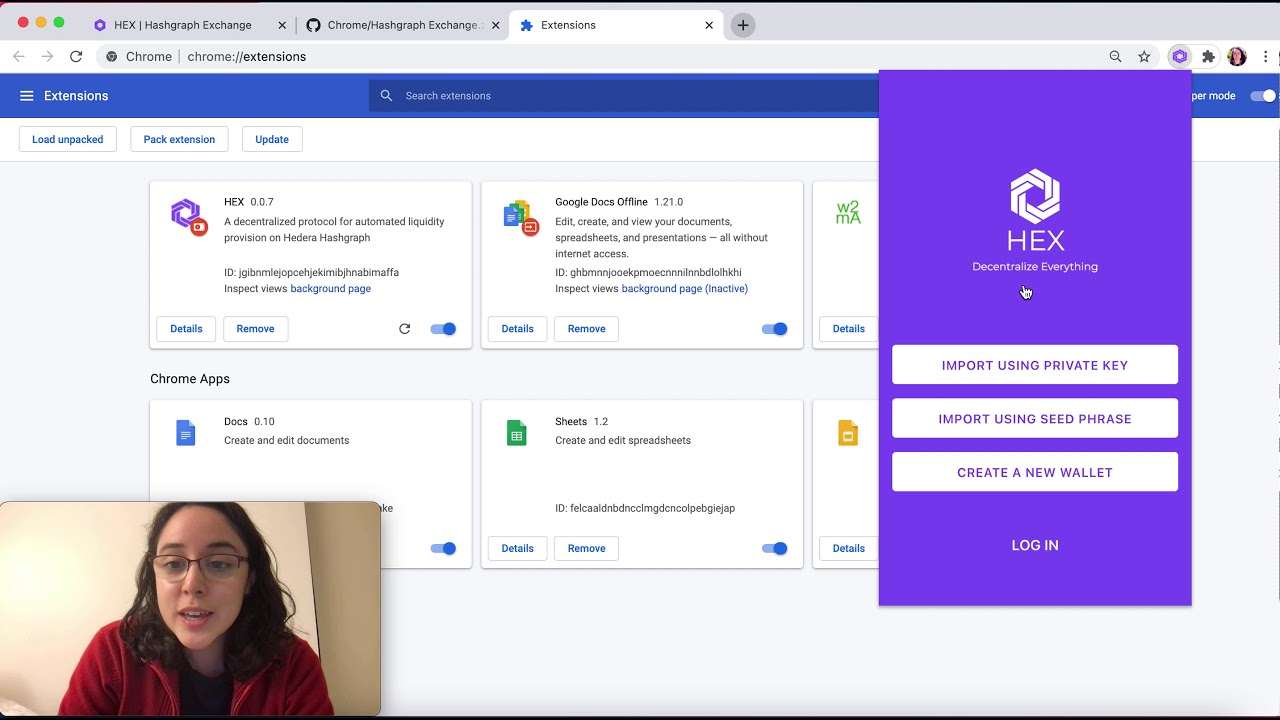The image size is (1280, 720).
Task: Click the Sheets app icon
Action: pos(517,433)
